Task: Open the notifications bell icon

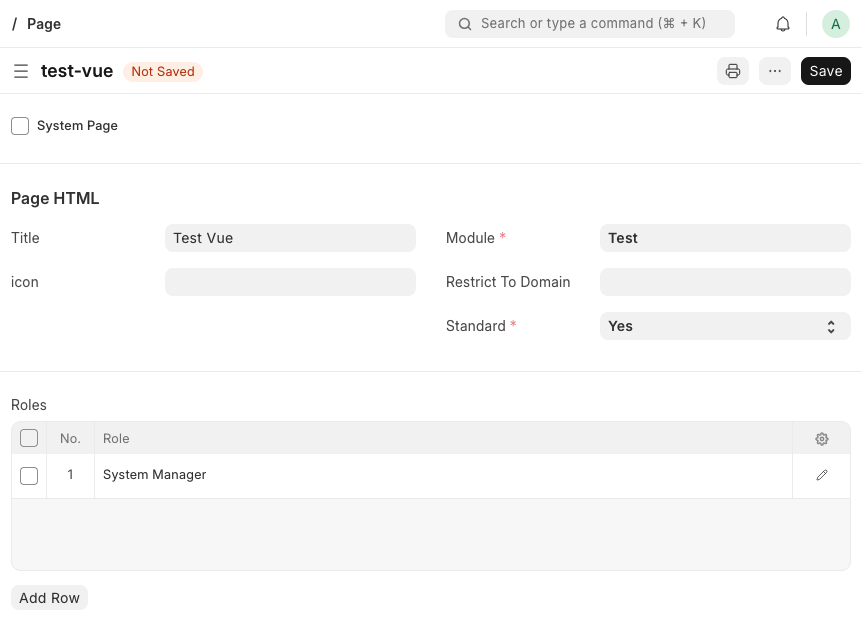Action: tap(783, 24)
